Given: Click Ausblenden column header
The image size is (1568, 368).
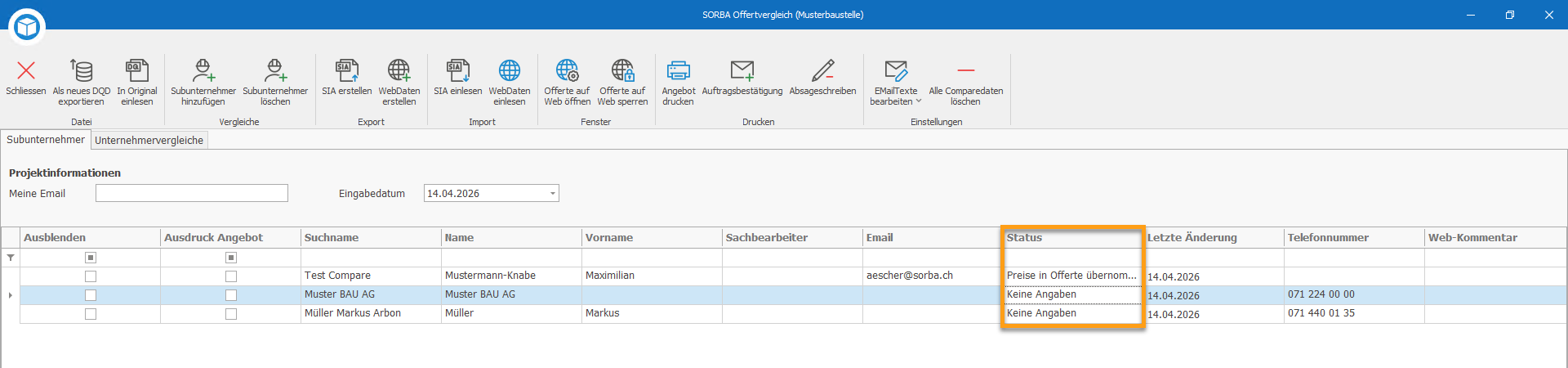Looking at the screenshot, I should pyautogui.click(x=90, y=238).
